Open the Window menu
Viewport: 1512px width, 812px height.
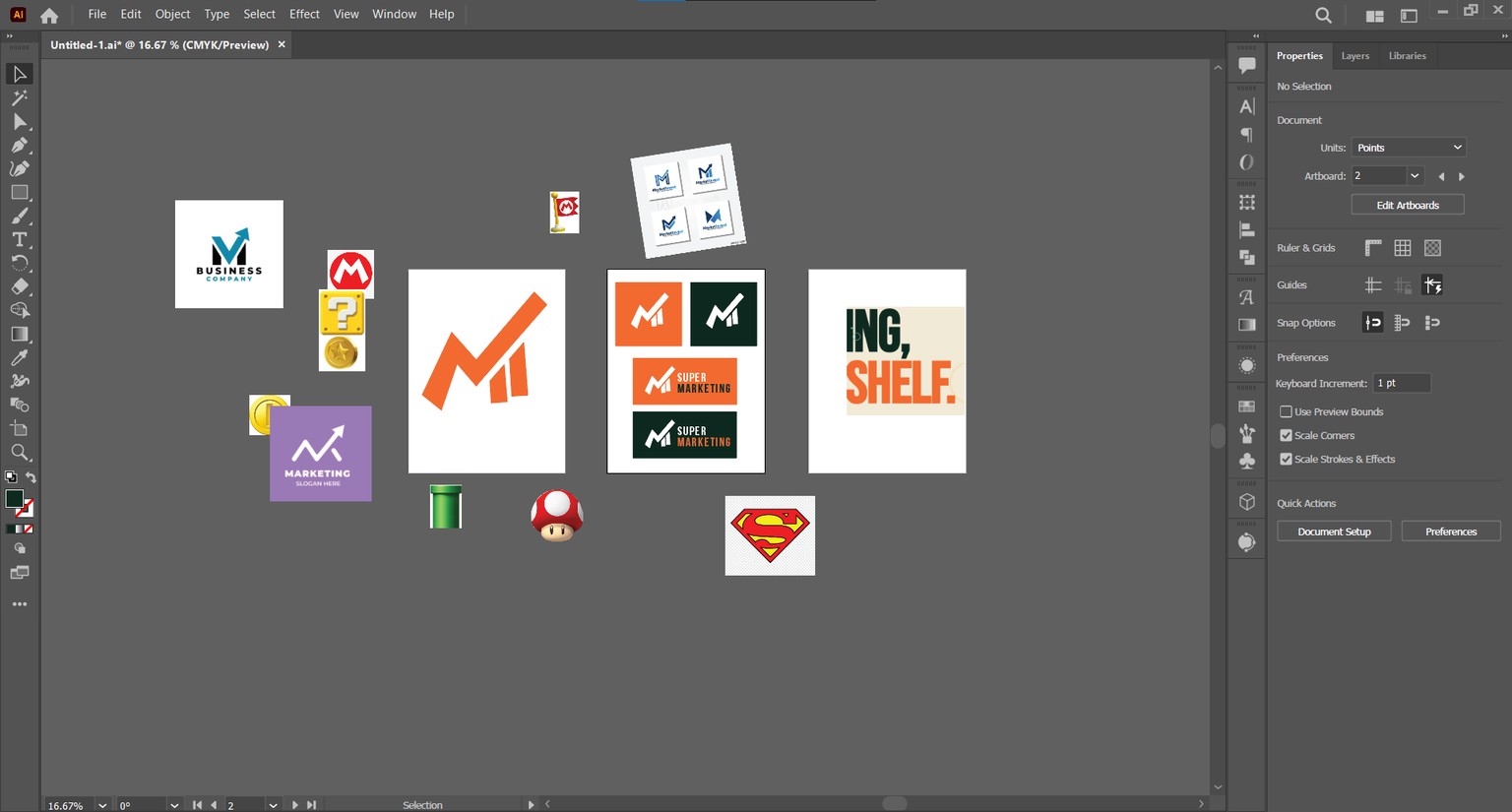[394, 14]
